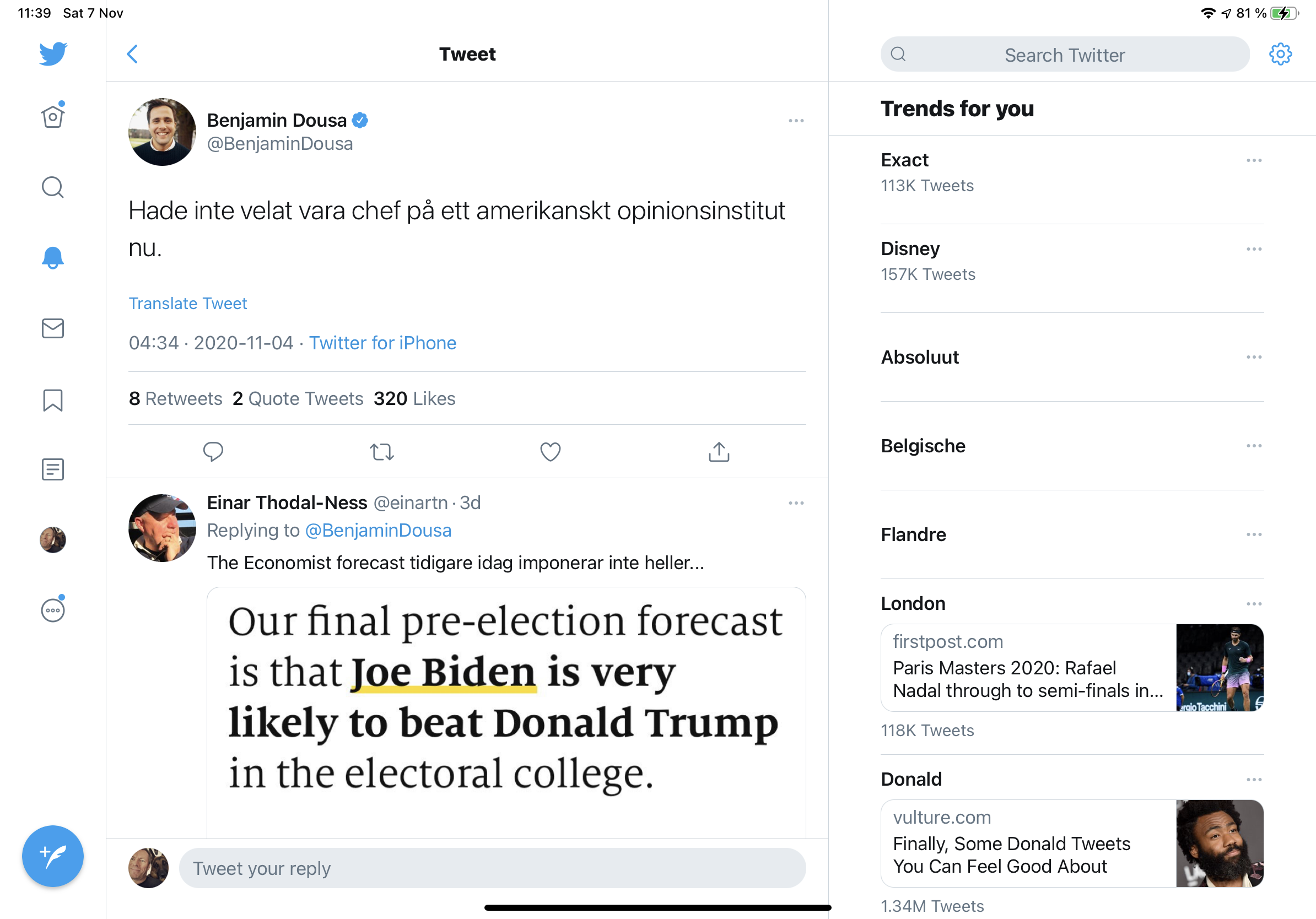
Task: Open the Notifications bell
Action: click(x=53, y=258)
